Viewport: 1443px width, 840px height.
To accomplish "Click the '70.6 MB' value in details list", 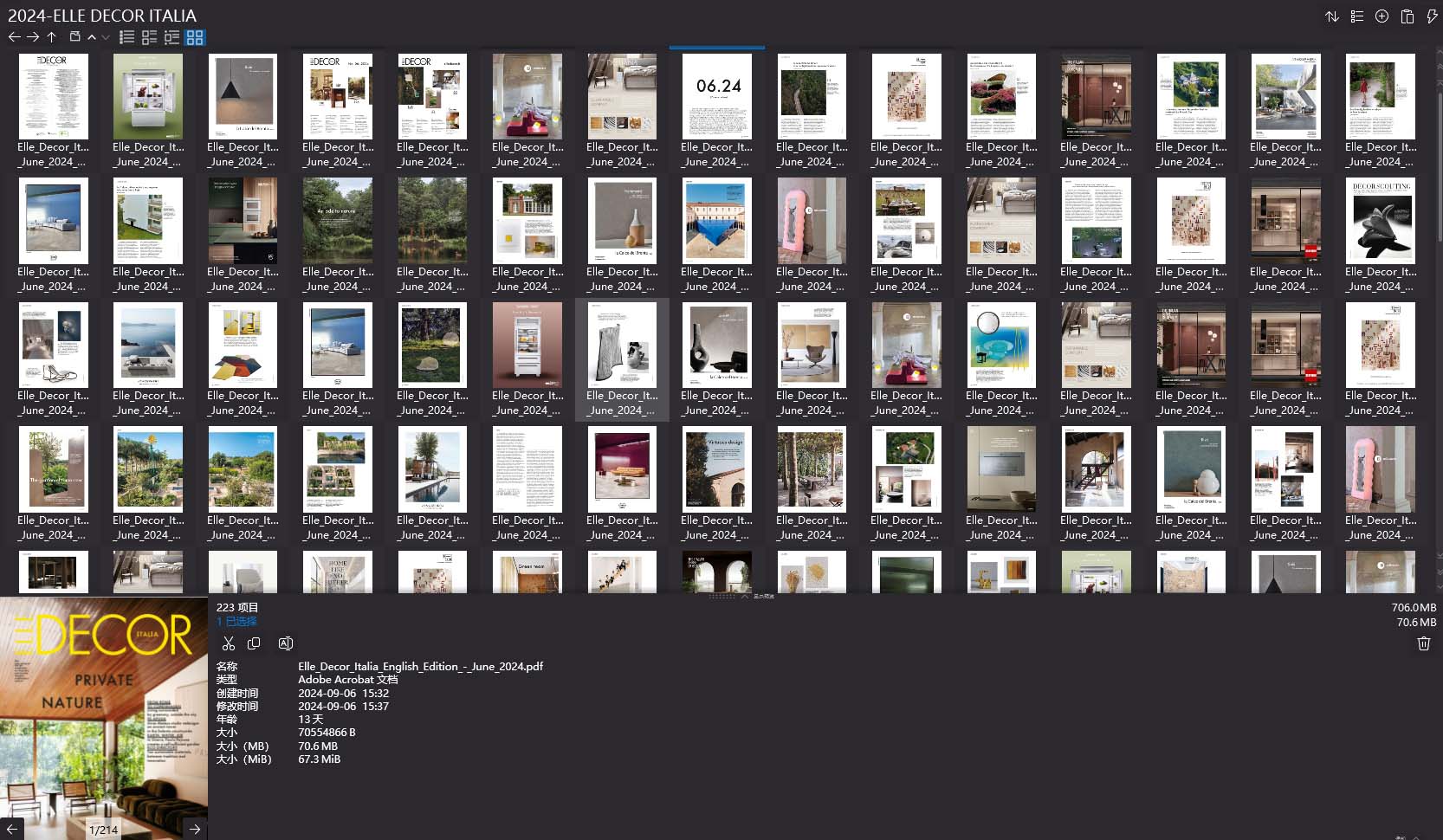I will click(x=318, y=746).
